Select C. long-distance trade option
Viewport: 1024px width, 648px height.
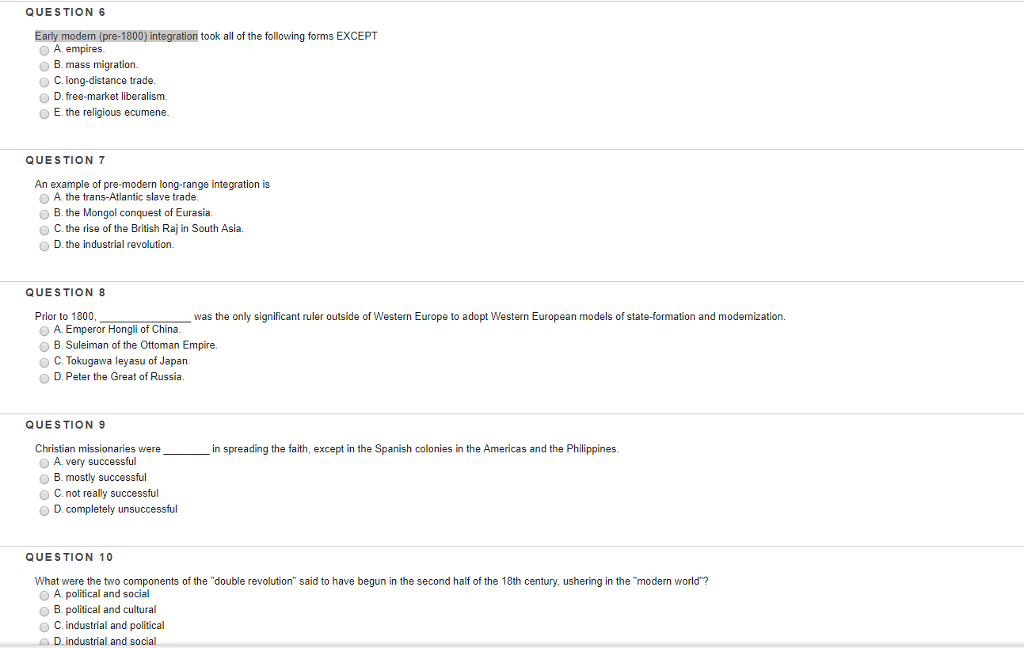[44, 82]
